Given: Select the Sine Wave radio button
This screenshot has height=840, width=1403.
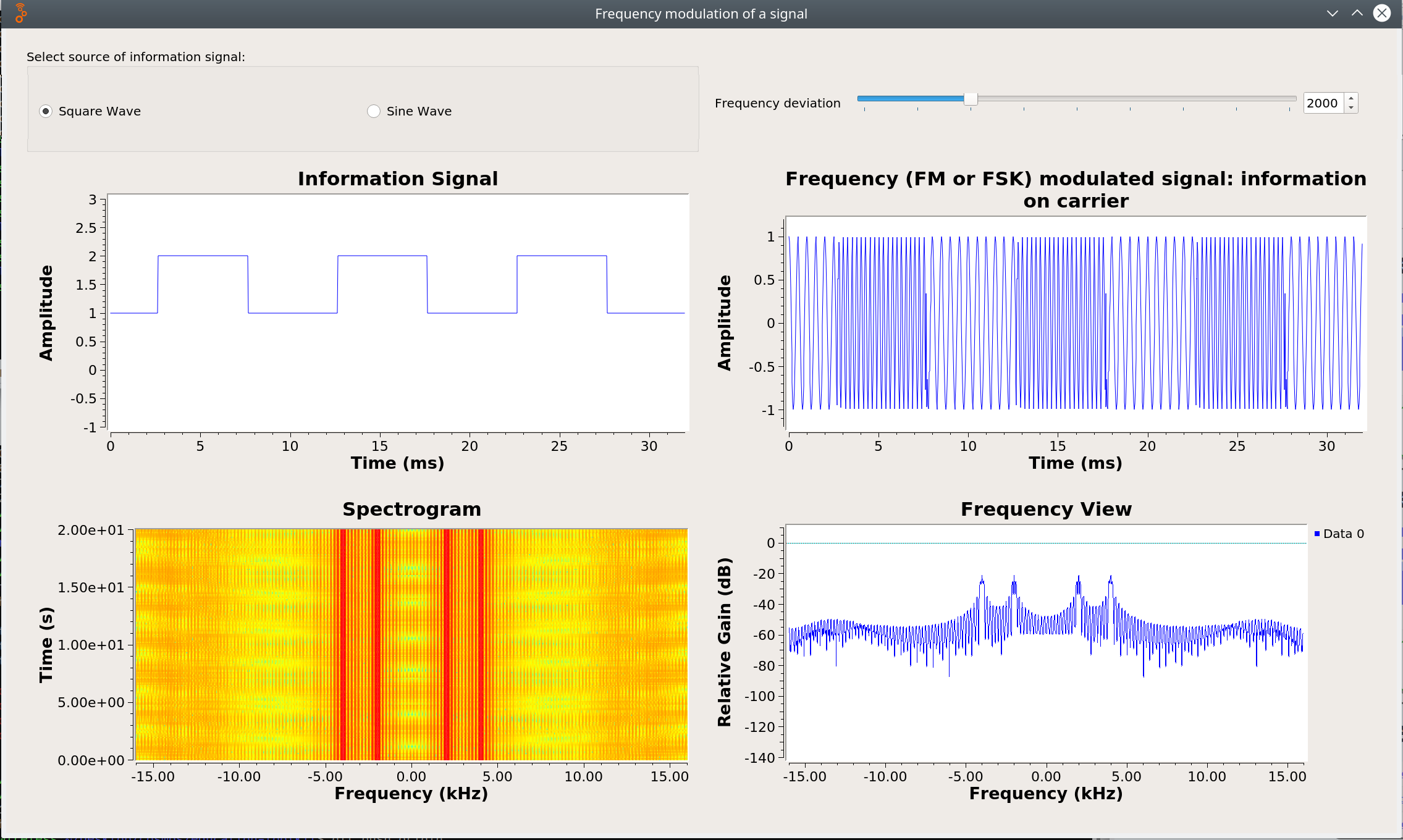Looking at the screenshot, I should pos(374,111).
